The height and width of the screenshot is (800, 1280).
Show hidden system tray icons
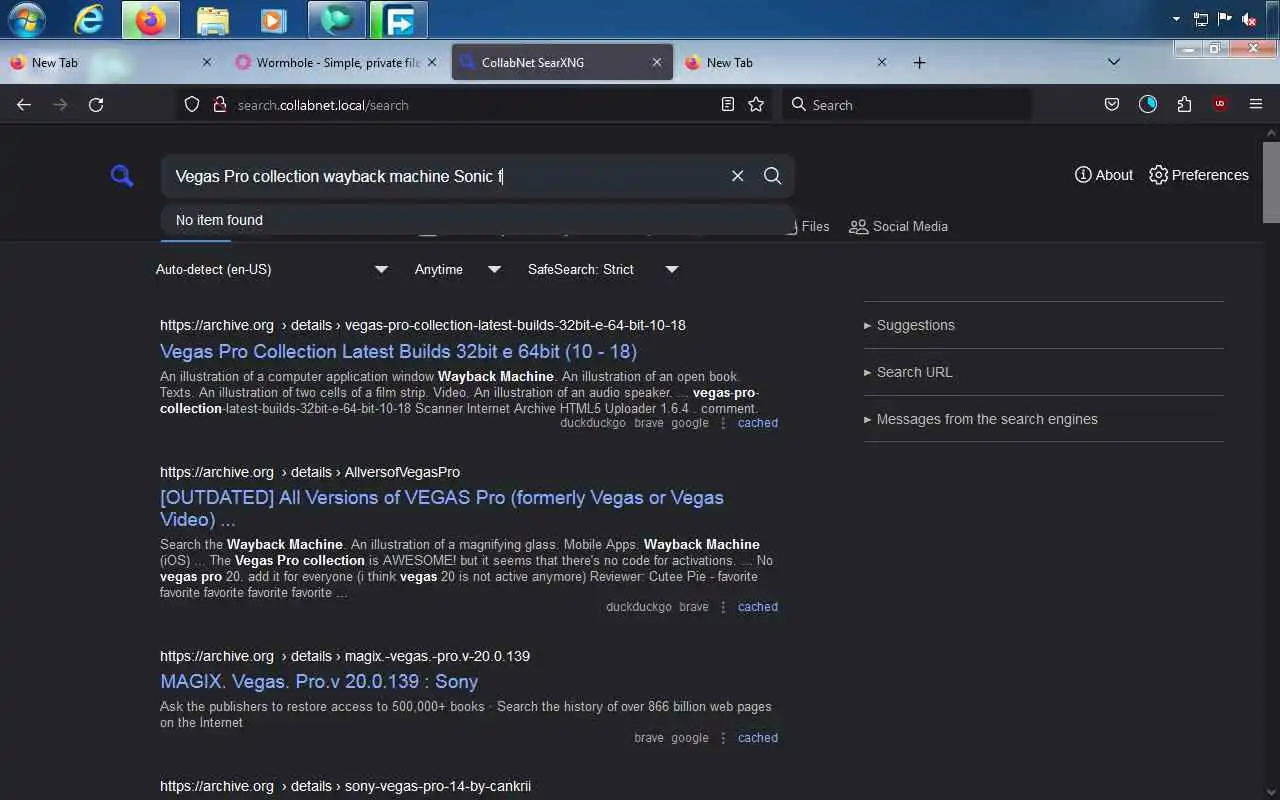(x=1176, y=19)
